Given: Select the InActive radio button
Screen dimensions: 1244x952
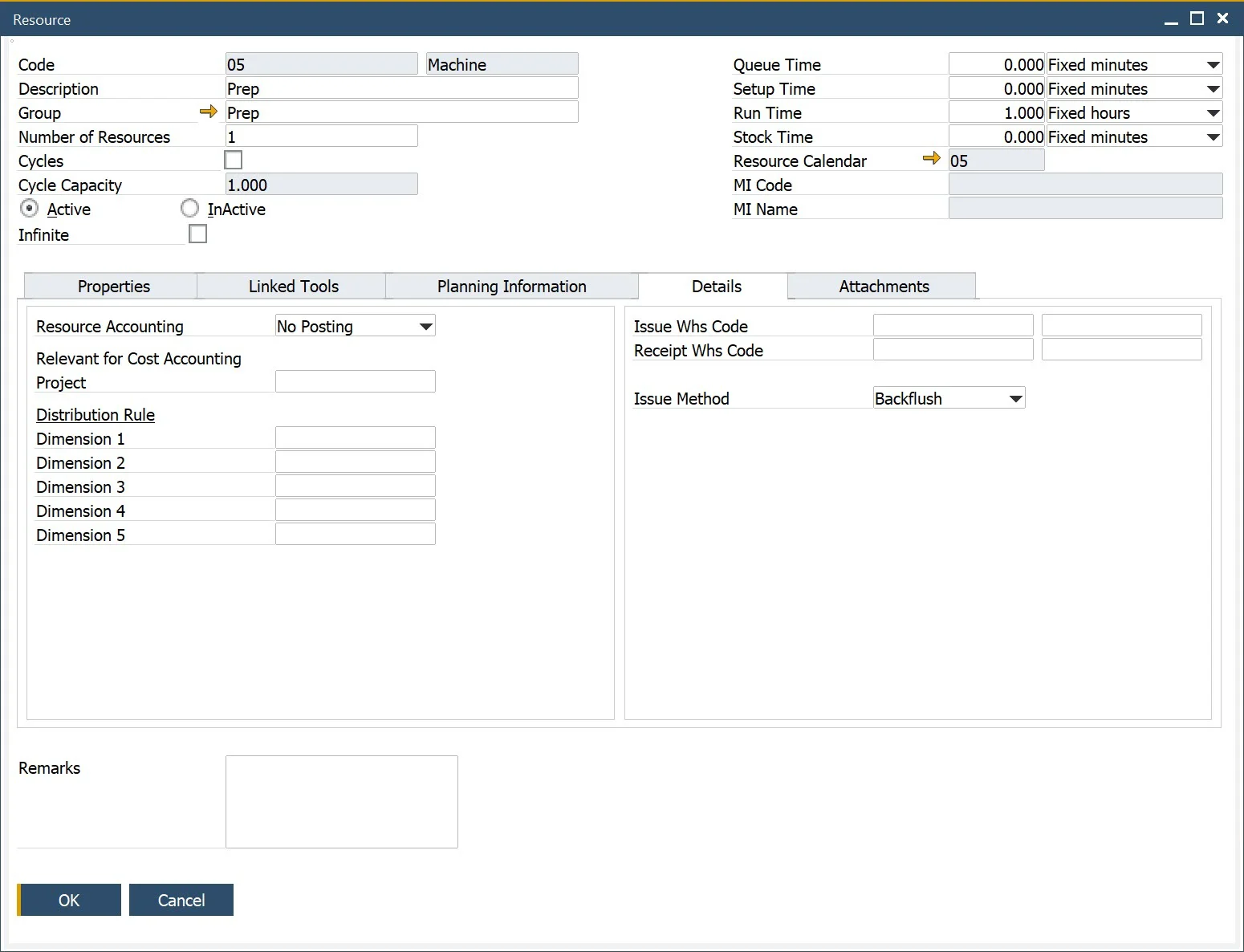Looking at the screenshot, I should click(x=190, y=209).
